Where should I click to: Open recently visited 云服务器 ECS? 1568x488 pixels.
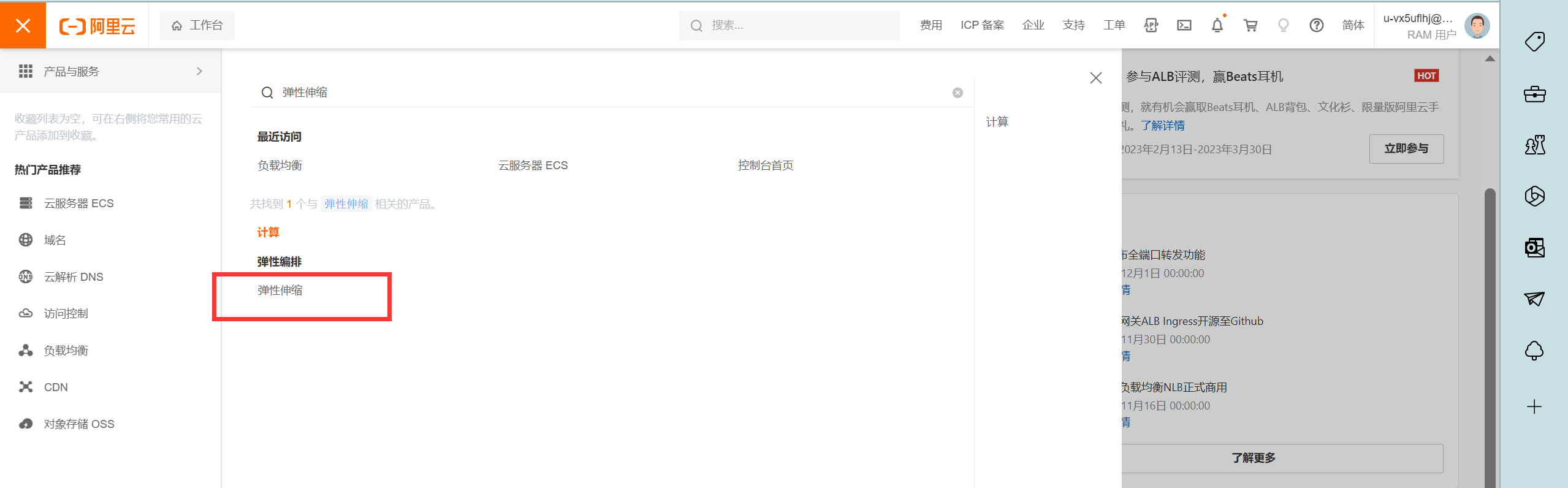pyautogui.click(x=533, y=165)
